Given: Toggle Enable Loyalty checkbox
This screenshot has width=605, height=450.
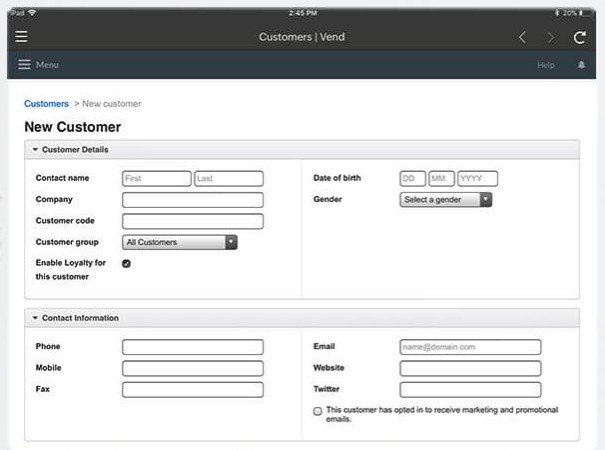Looking at the screenshot, I should [126, 264].
